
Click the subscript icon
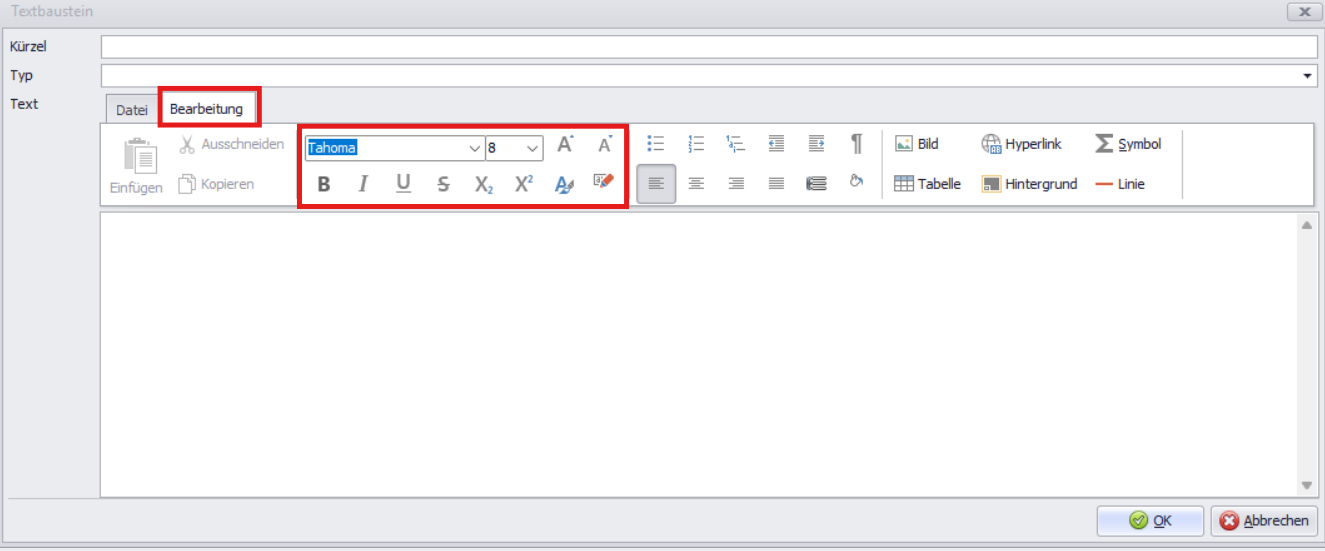[x=484, y=184]
